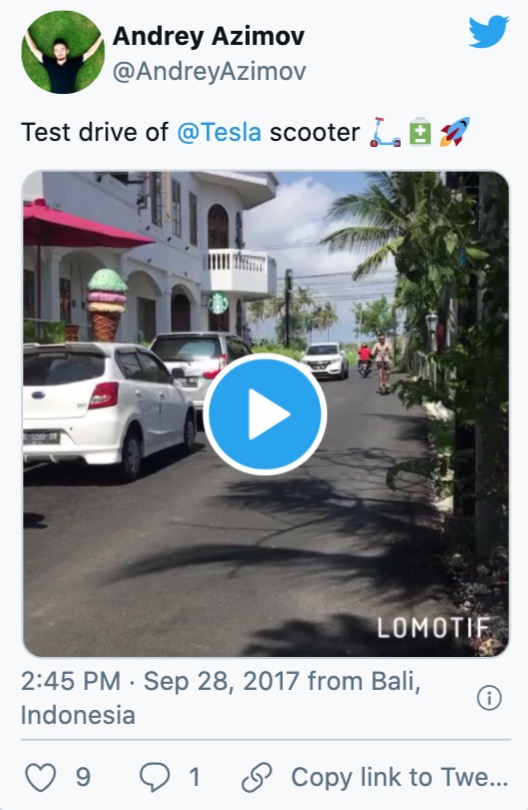Click the scooter emoji in the tweet

coord(385,132)
